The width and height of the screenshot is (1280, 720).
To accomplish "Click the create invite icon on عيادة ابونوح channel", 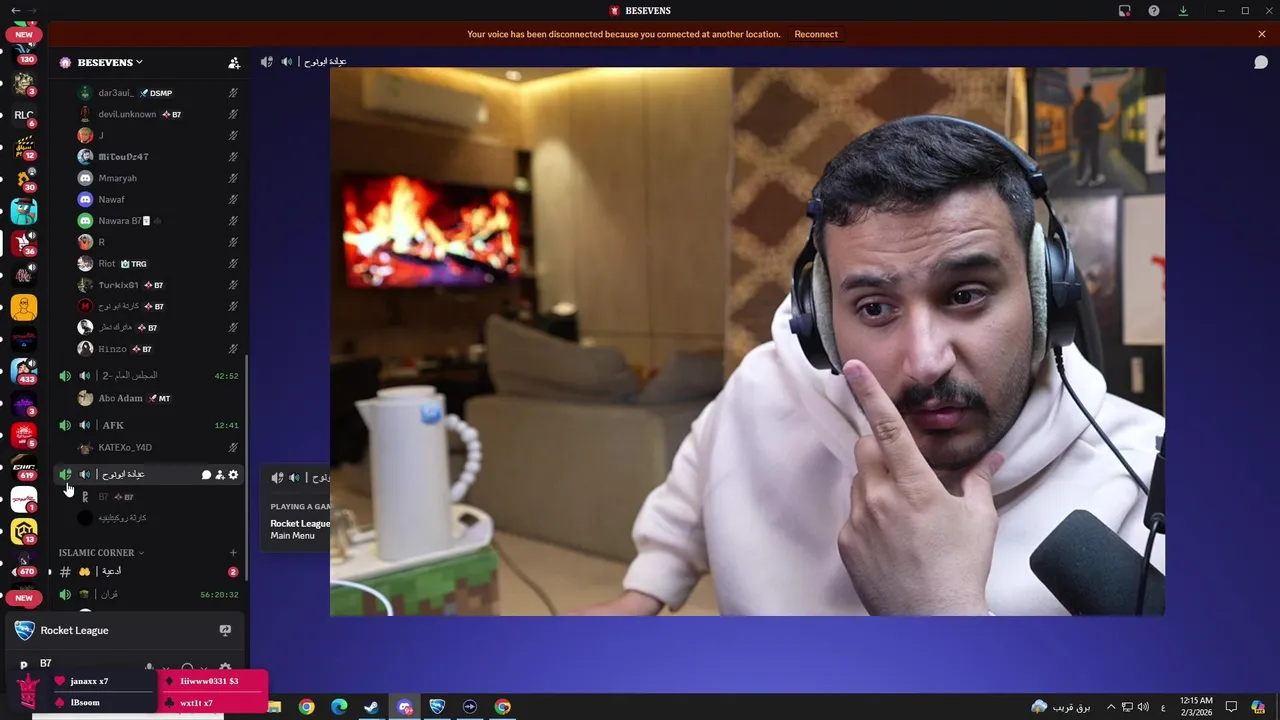I will pyautogui.click(x=220, y=474).
